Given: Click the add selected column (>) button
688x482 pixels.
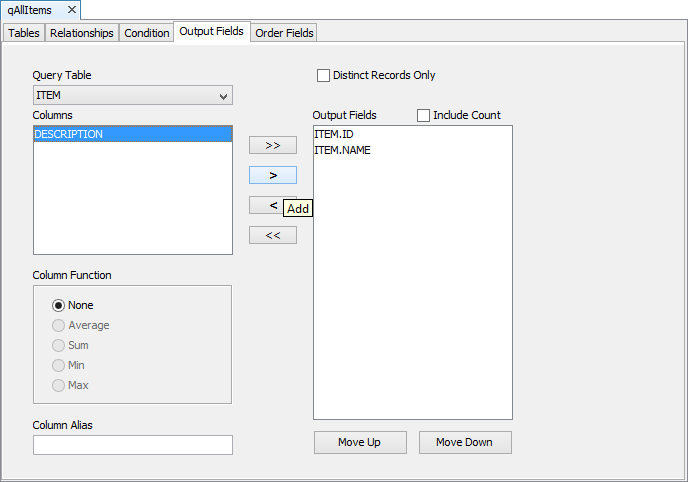Looking at the screenshot, I should pyautogui.click(x=272, y=175).
